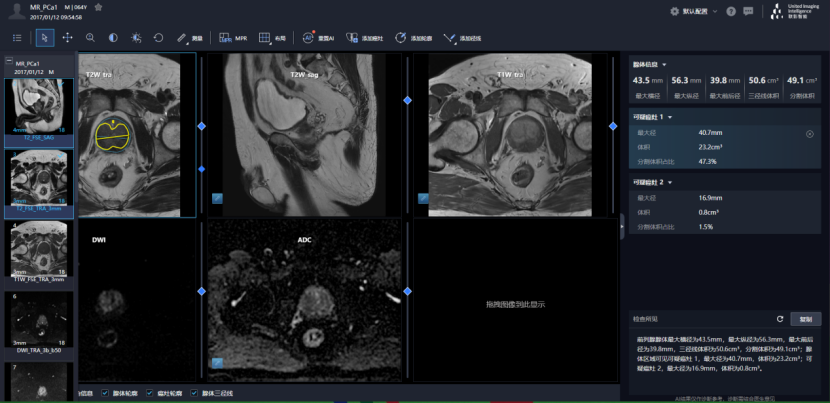Open the feedback chat bubble icon
The height and width of the screenshot is (403, 830).
pos(748,11)
